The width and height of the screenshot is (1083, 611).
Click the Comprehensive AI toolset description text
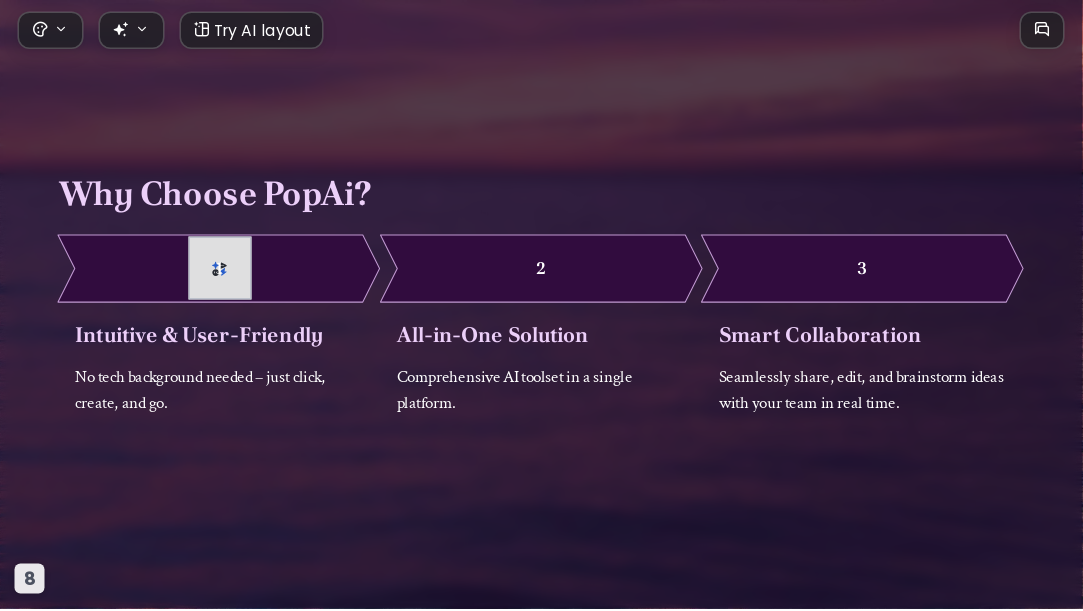click(515, 390)
